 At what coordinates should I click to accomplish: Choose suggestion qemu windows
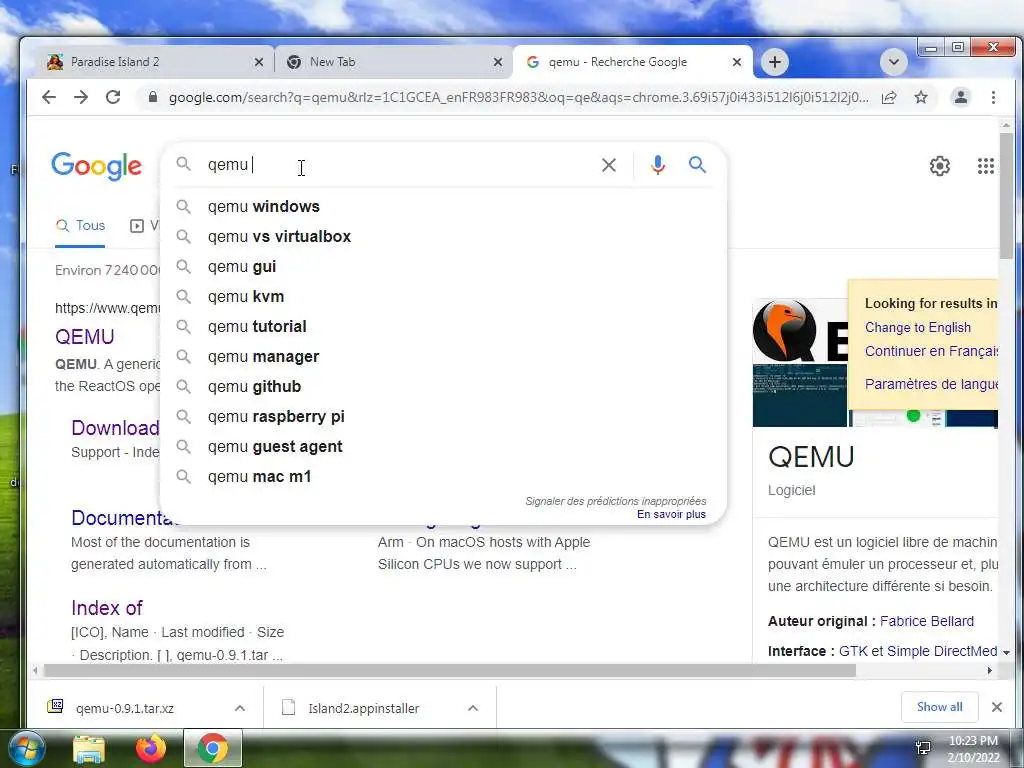click(443, 206)
